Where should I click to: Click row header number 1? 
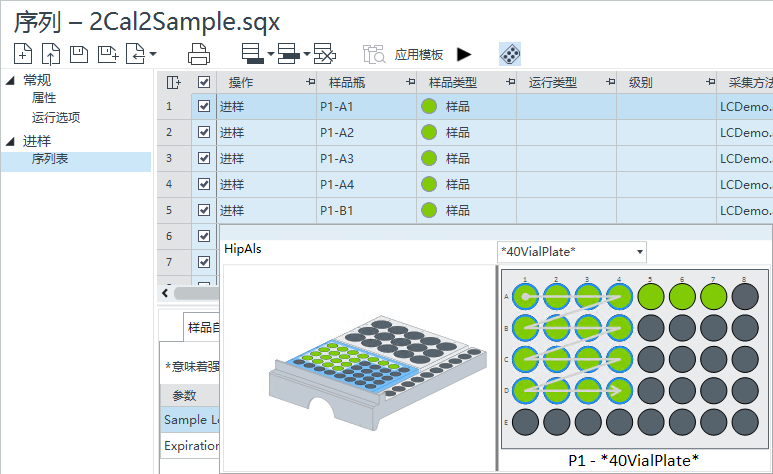pos(174,107)
